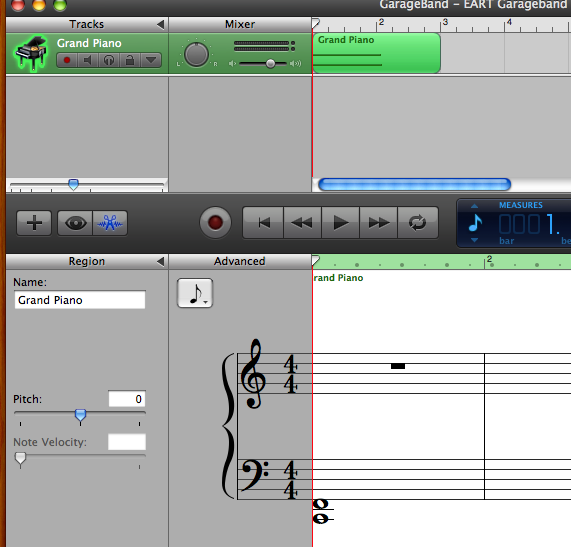This screenshot has height=547, width=571.
Task: Click the LCD note mode icon
Action: pos(475,223)
